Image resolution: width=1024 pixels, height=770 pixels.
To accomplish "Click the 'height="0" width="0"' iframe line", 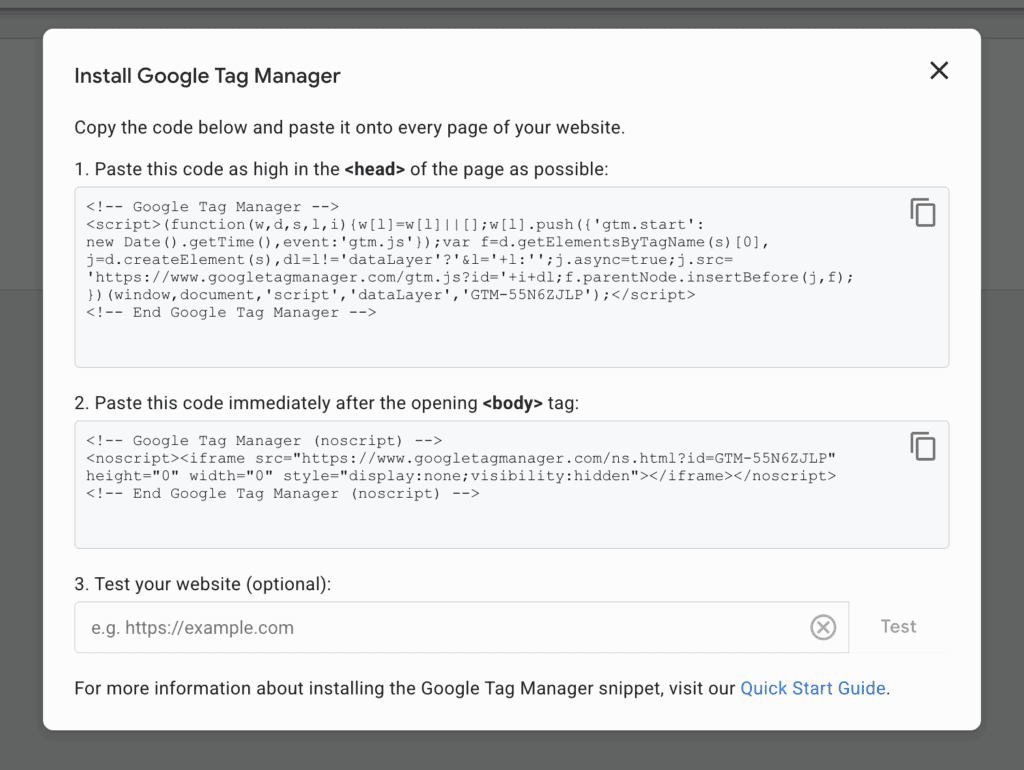I will (460, 475).
